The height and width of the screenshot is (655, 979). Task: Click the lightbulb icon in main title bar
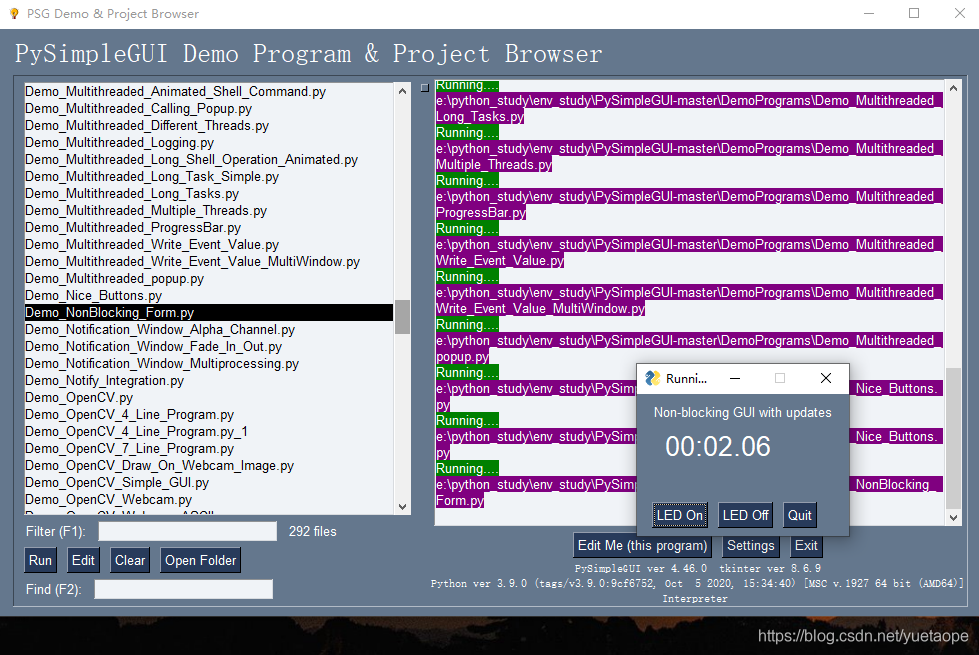pyautogui.click(x=14, y=13)
